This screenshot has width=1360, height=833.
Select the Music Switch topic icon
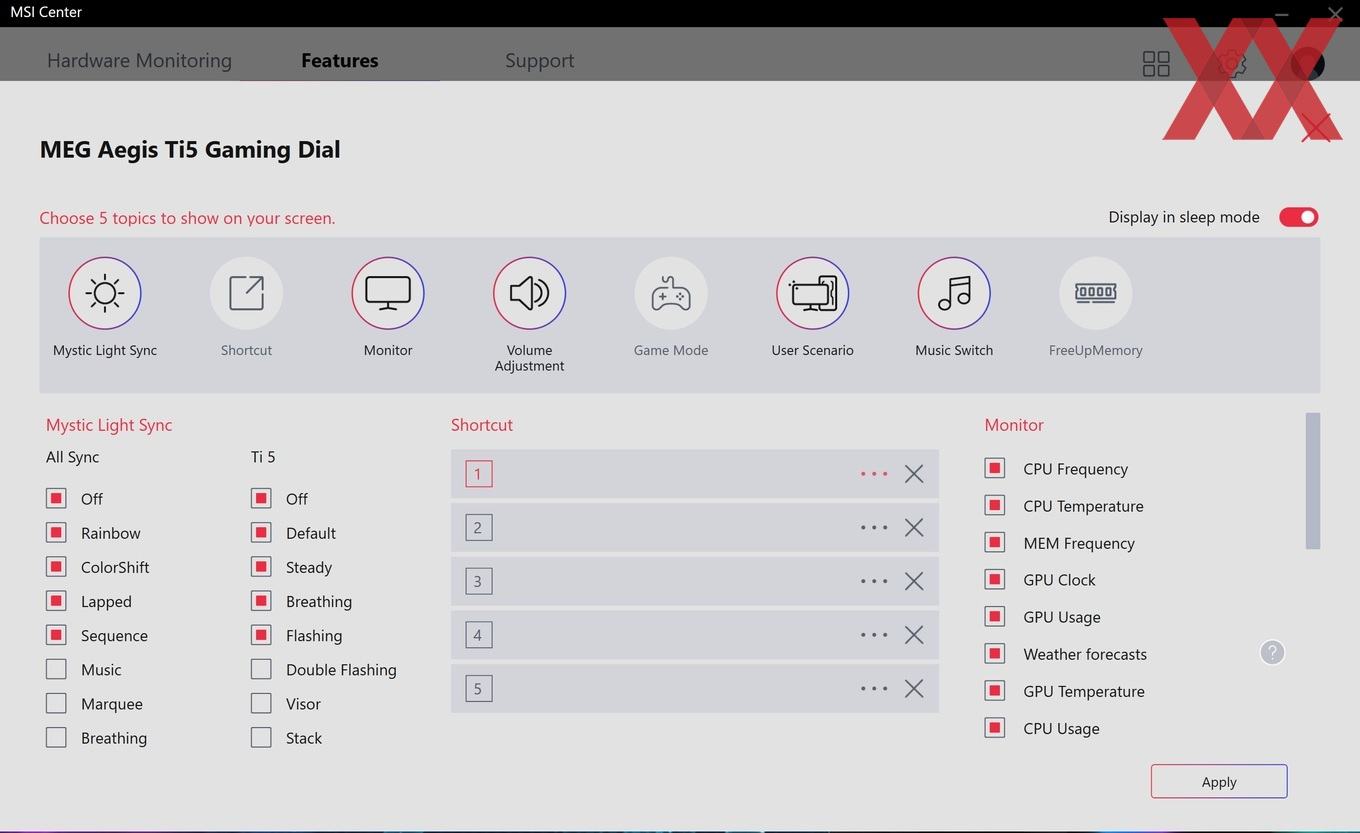tap(954, 293)
